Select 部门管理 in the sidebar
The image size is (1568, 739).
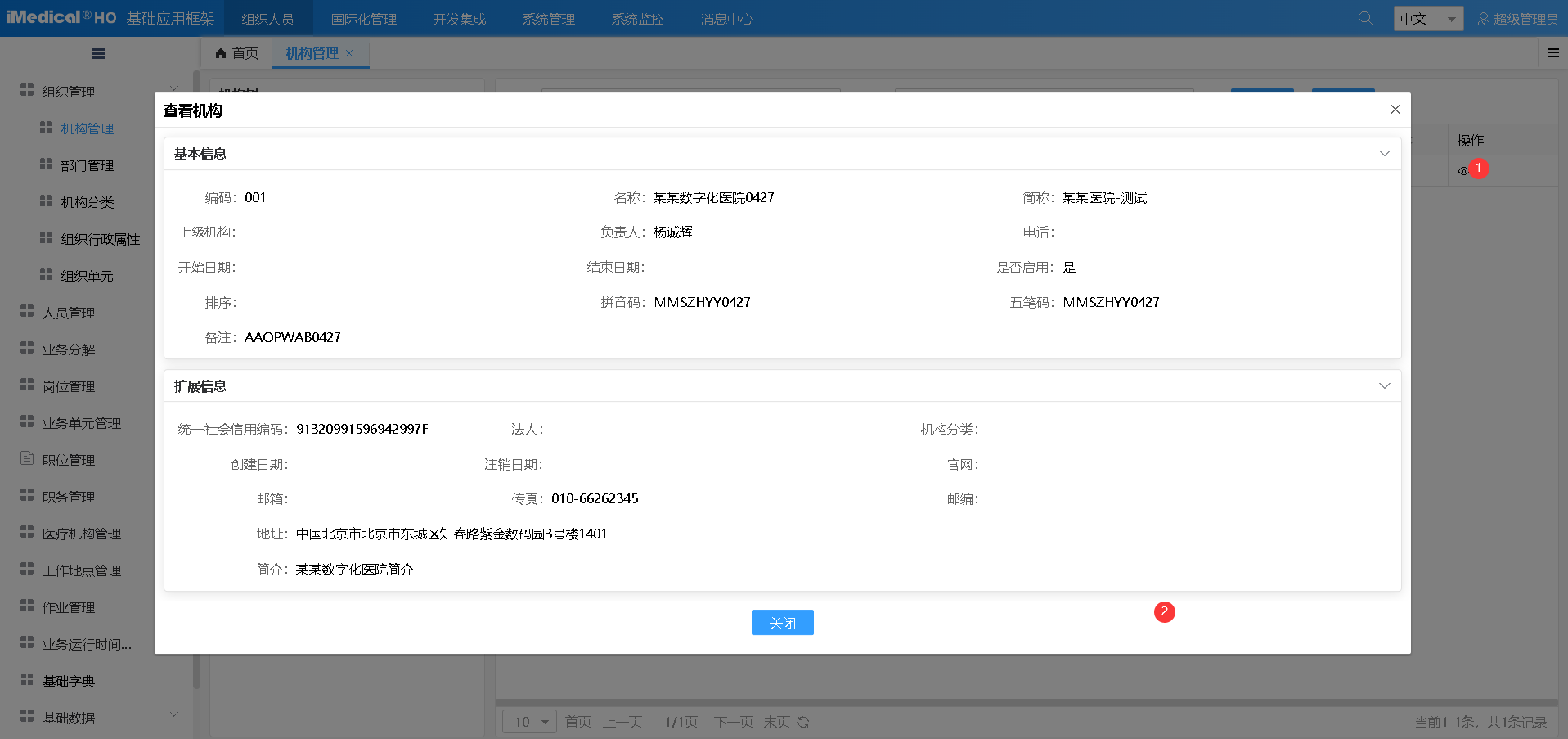87,165
